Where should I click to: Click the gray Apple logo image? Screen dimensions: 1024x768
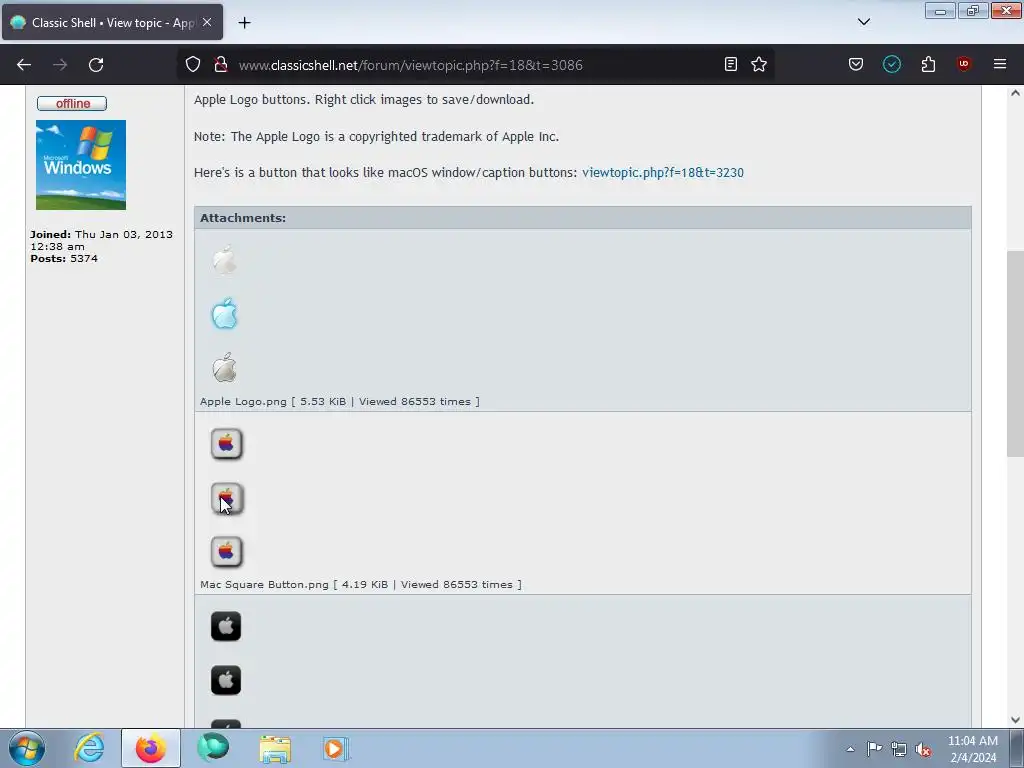225,368
